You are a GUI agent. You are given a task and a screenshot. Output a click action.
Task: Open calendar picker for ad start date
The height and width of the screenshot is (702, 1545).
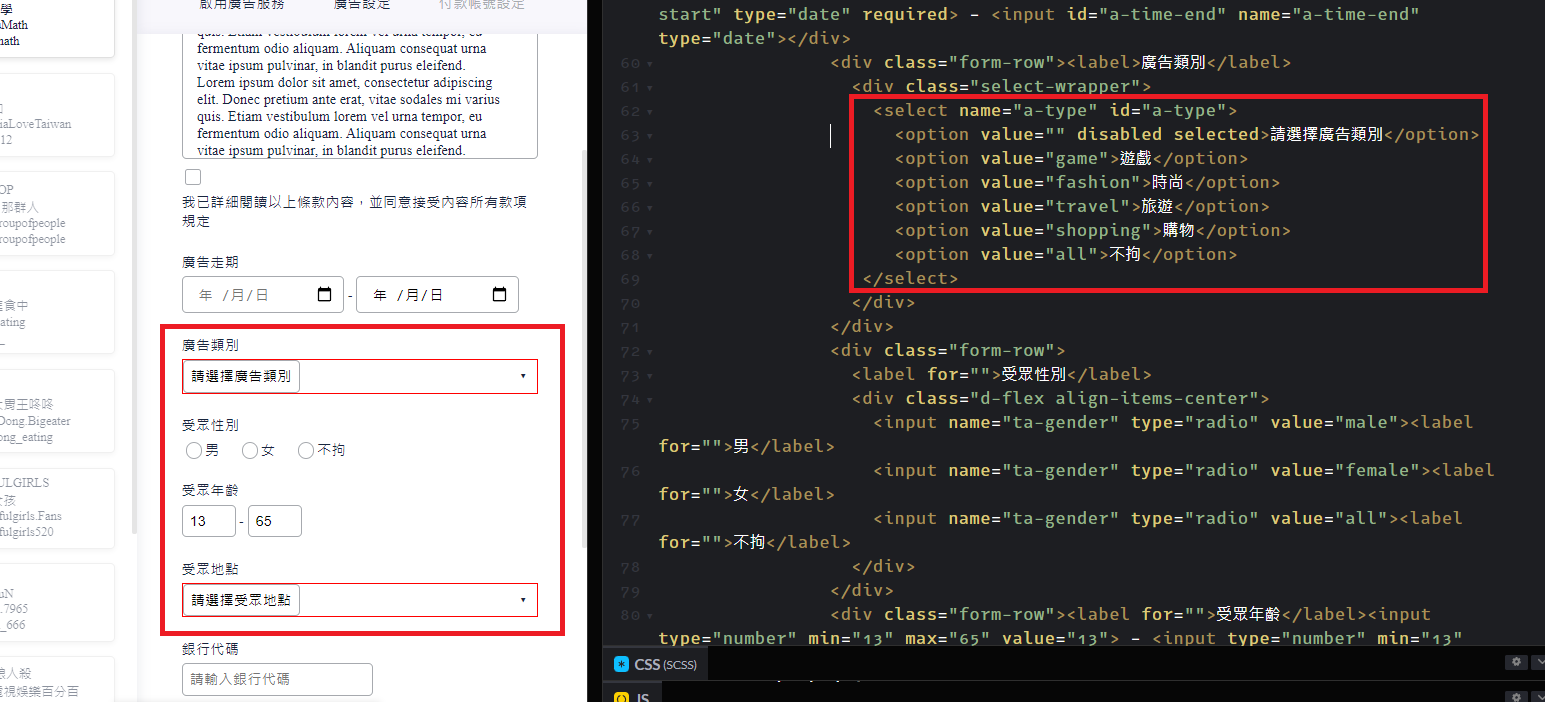coord(324,295)
